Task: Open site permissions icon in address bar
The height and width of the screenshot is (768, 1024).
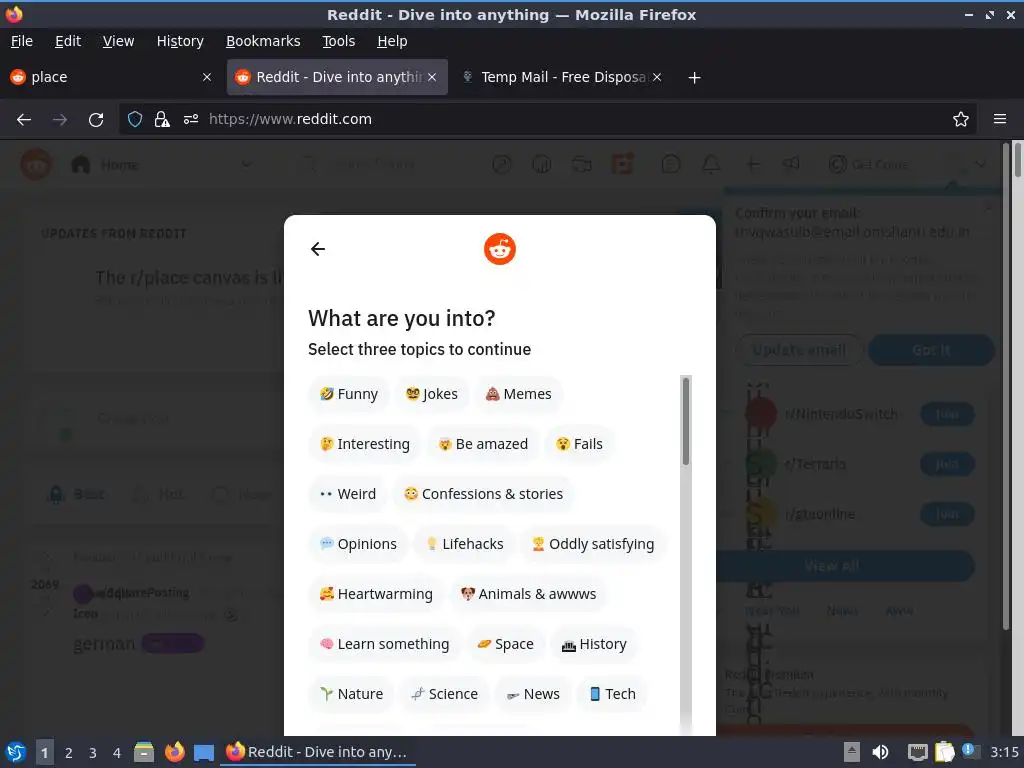Action: (191, 119)
